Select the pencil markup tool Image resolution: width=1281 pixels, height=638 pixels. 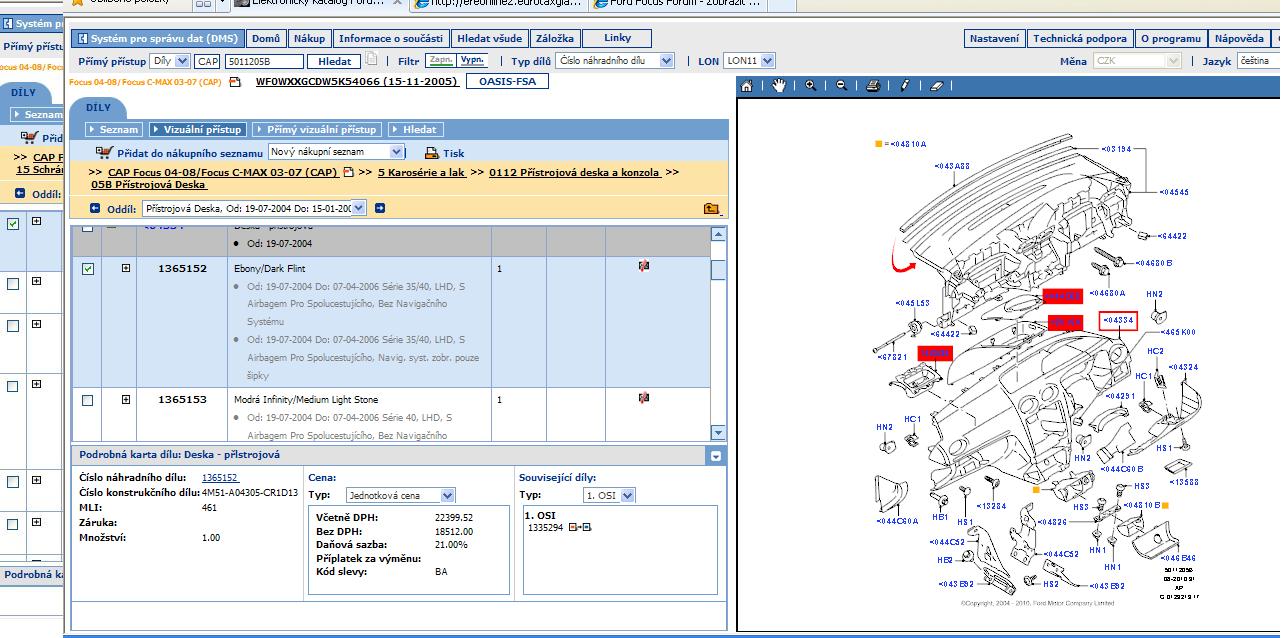tap(905, 86)
